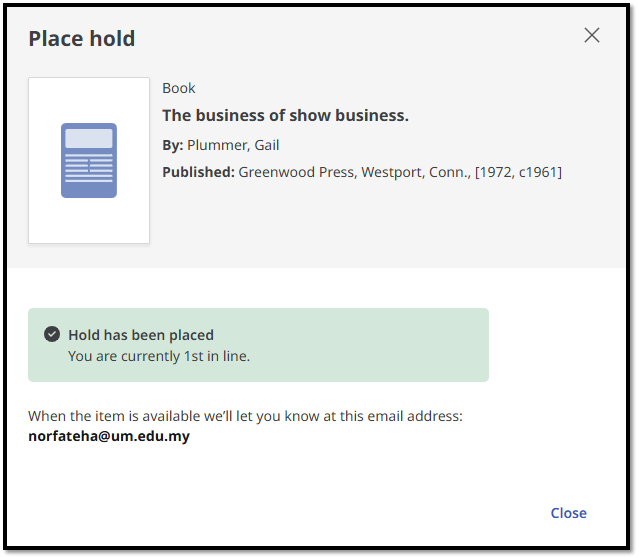Click the success checkmark icon
639x559 pixels.
[x=52, y=335]
